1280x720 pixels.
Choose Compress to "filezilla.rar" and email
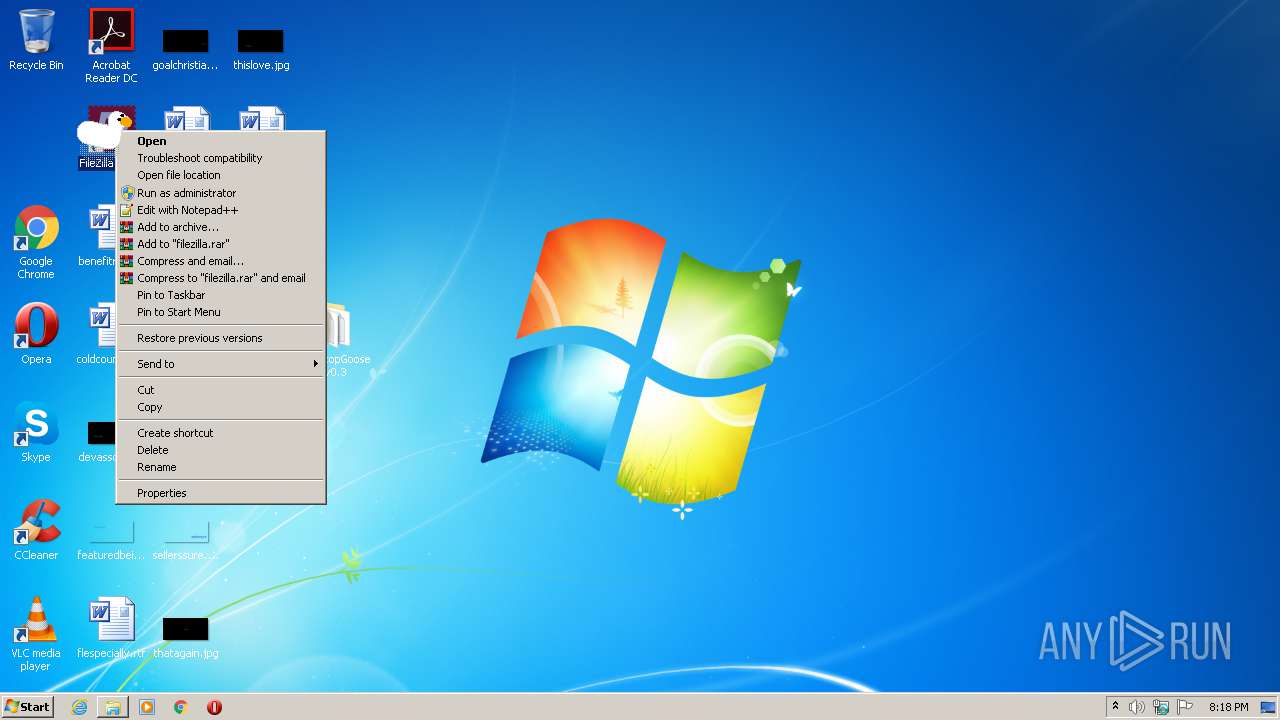pyautogui.click(x=221, y=278)
